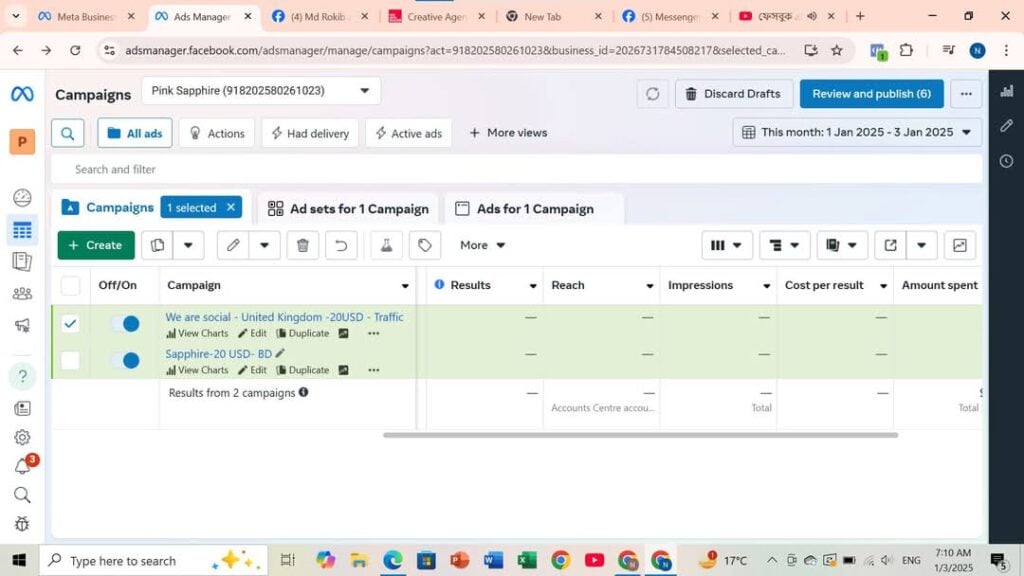Click the A/B test flask icon
Viewport: 1024px width, 576px height.
tap(387, 245)
